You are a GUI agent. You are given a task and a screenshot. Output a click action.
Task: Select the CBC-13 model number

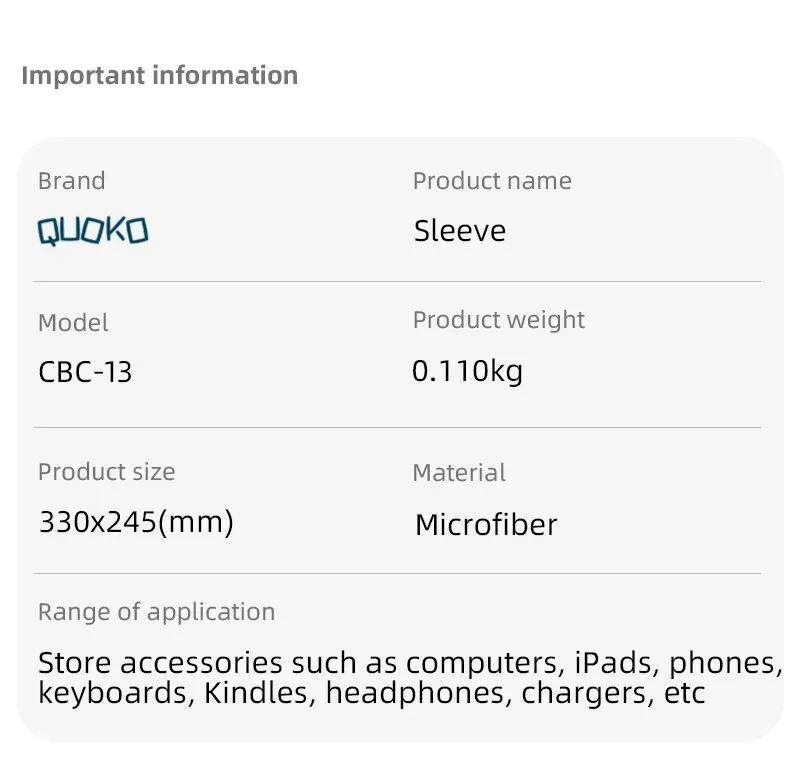[85, 372]
